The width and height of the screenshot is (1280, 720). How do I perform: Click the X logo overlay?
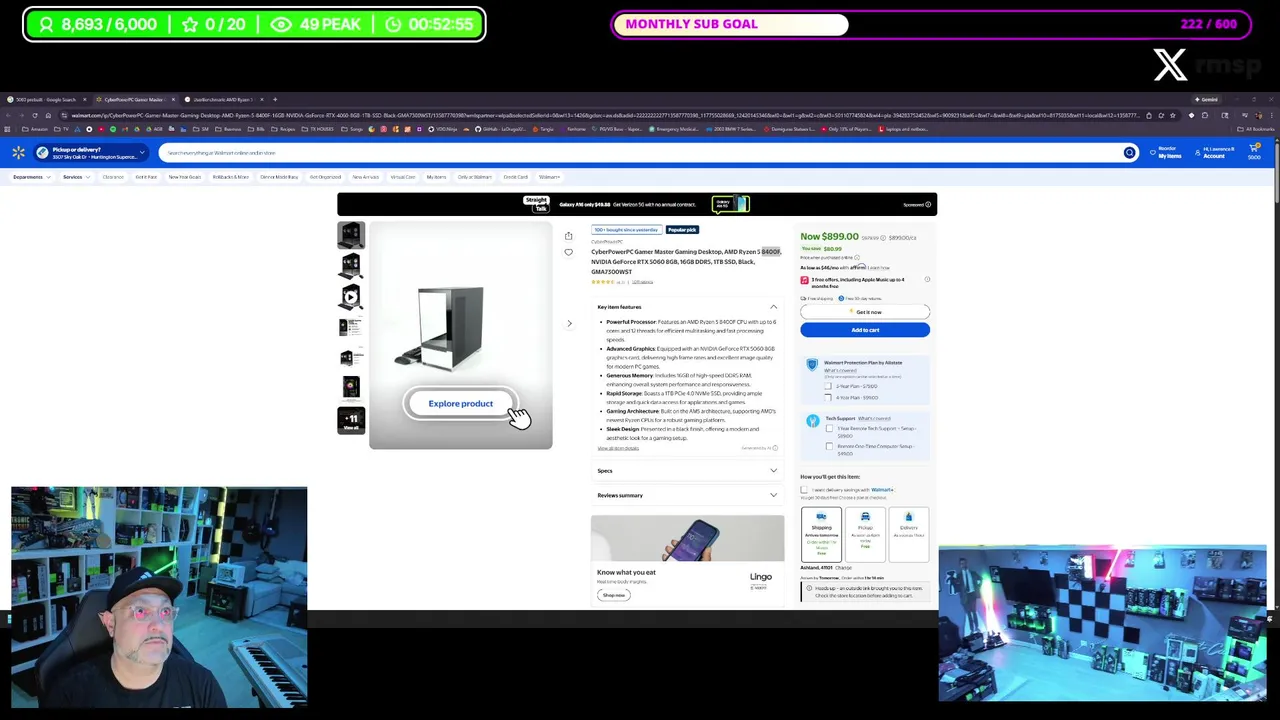[x=1170, y=65]
